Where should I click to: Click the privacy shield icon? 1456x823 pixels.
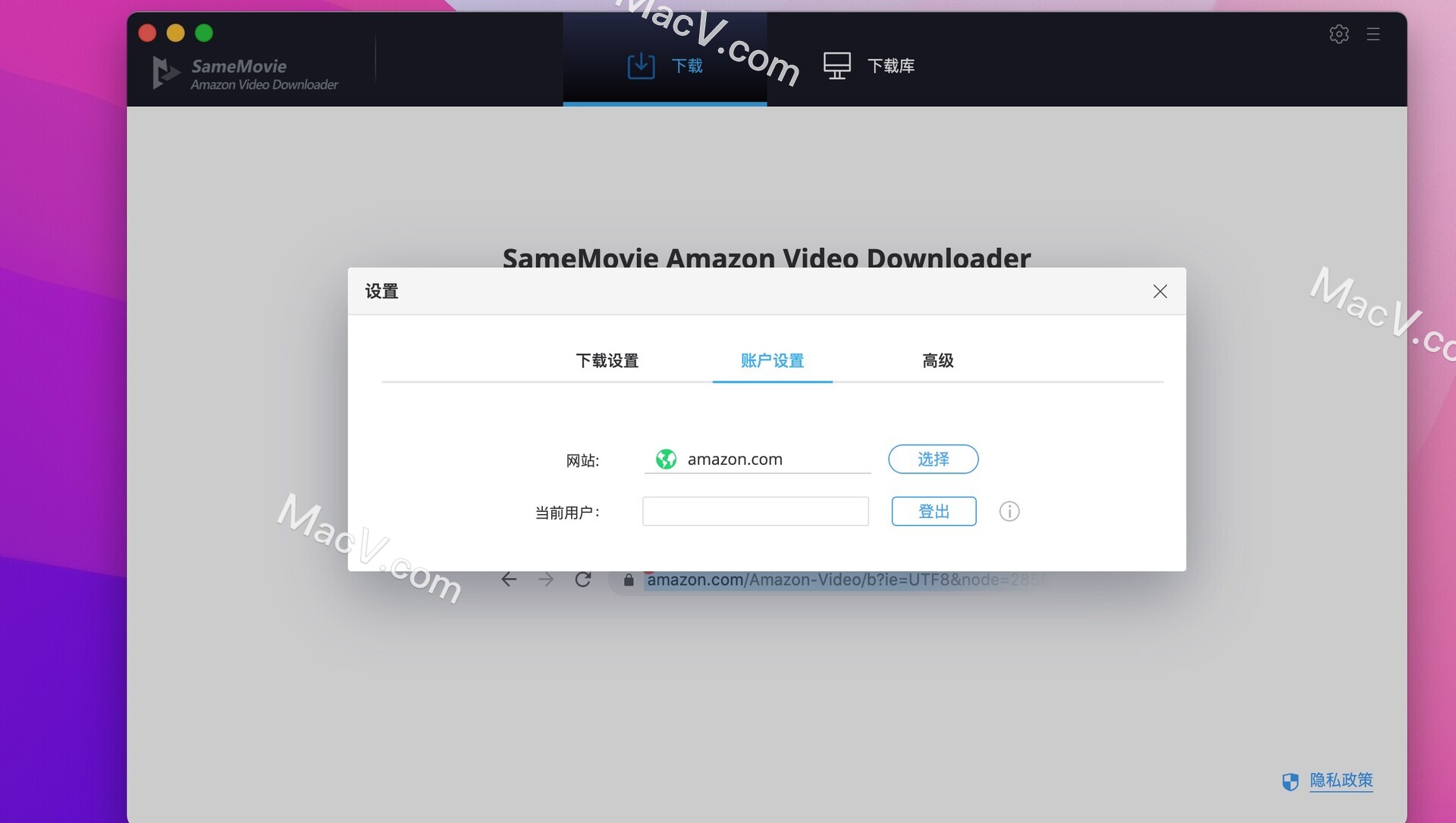[x=1290, y=781]
